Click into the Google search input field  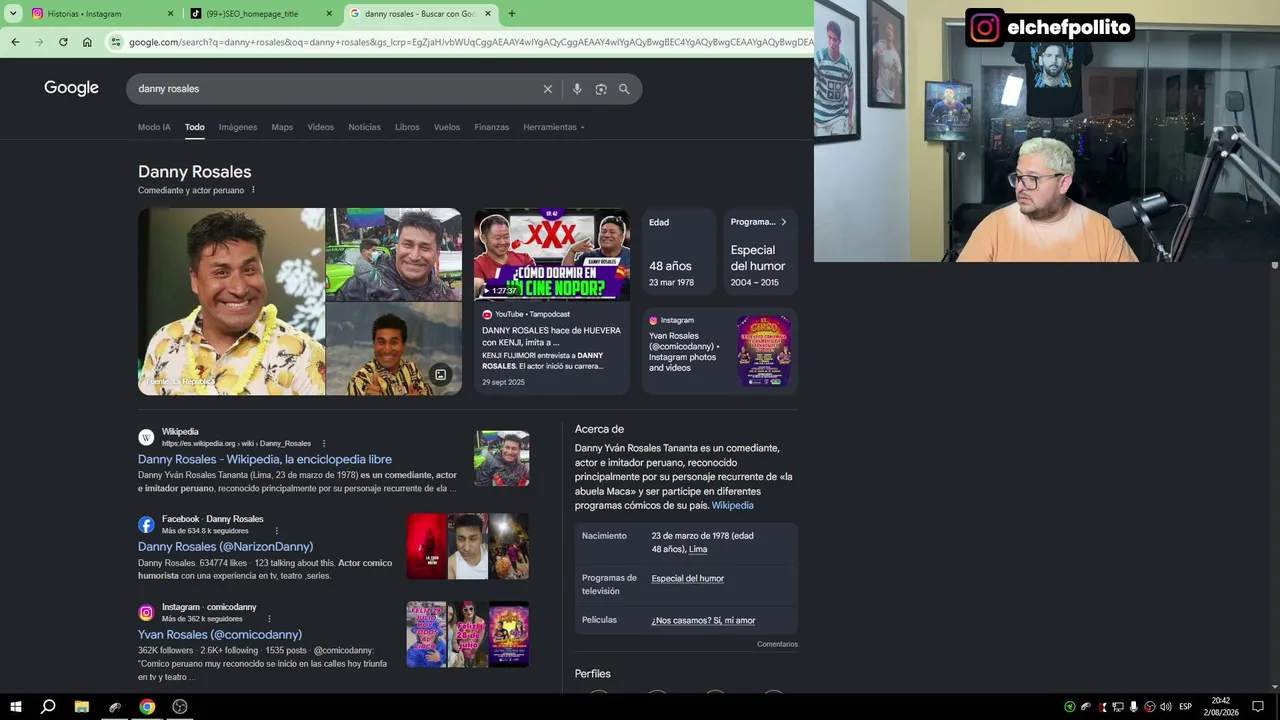[337, 89]
